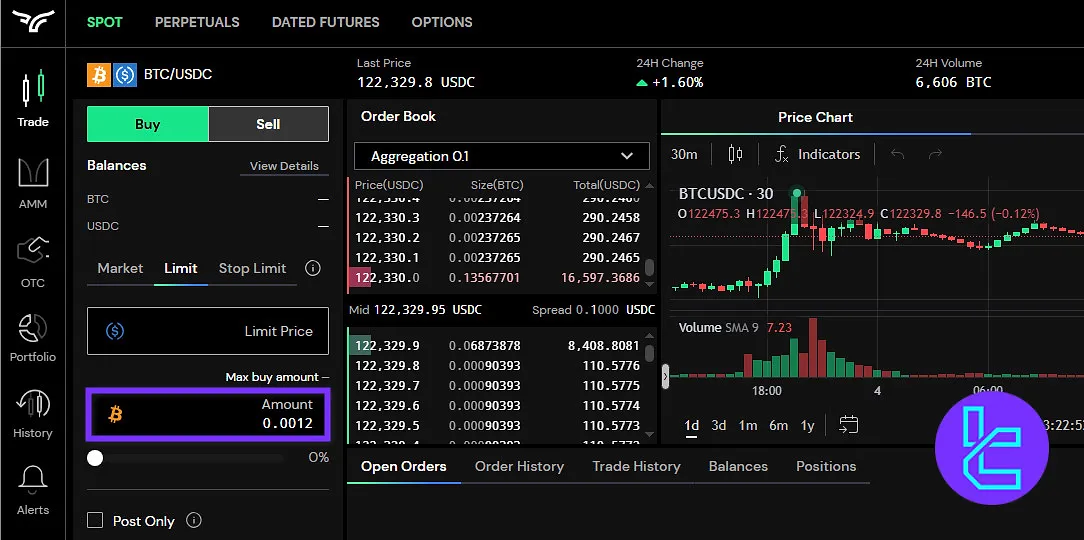Screen dimensions: 1084x540
Task: Open the bottom Balances tab
Action: (x=738, y=466)
